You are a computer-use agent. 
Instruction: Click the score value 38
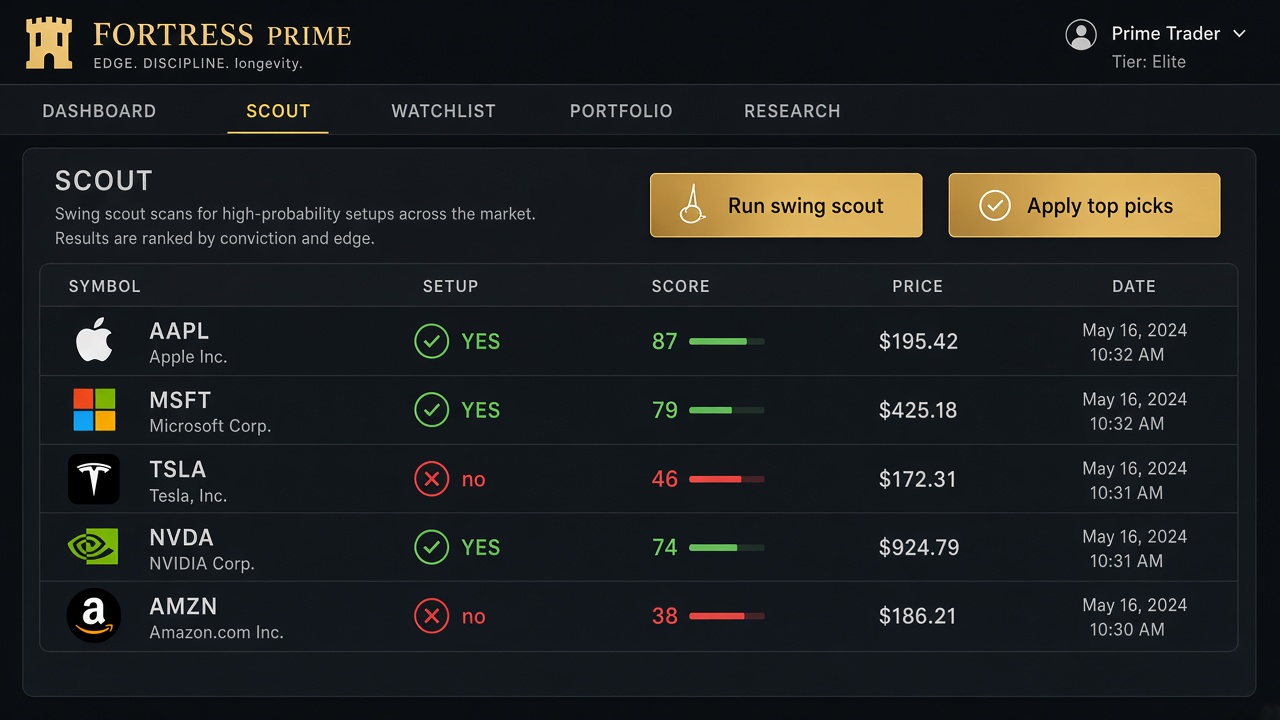tap(665, 616)
